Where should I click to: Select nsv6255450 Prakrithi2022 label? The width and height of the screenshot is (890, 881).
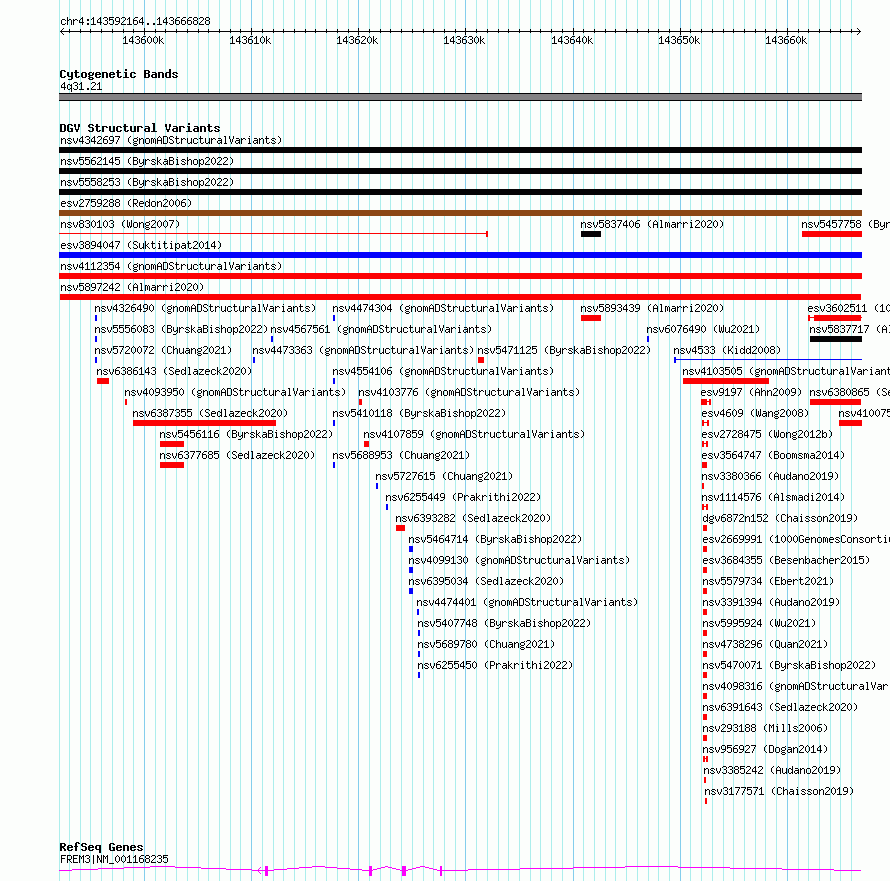[495, 665]
